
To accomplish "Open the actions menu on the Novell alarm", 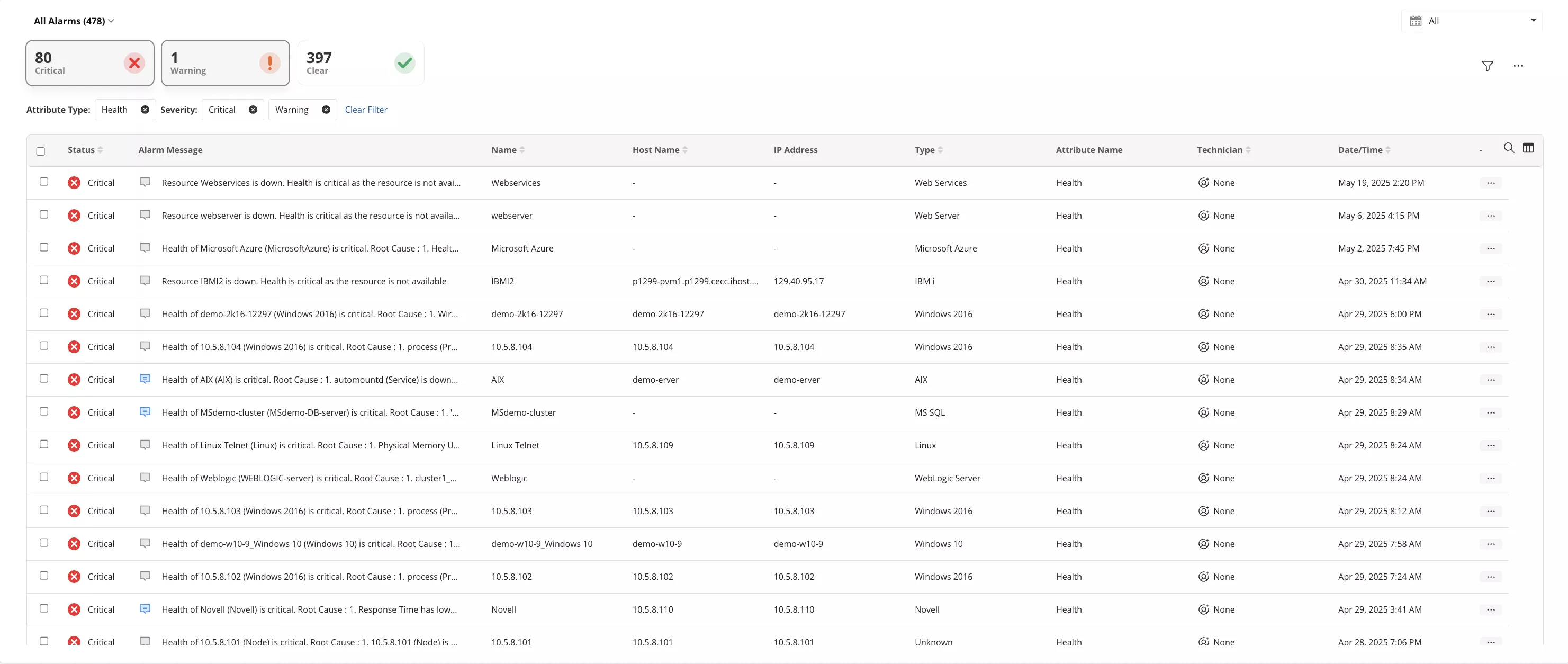I will point(1491,608).
